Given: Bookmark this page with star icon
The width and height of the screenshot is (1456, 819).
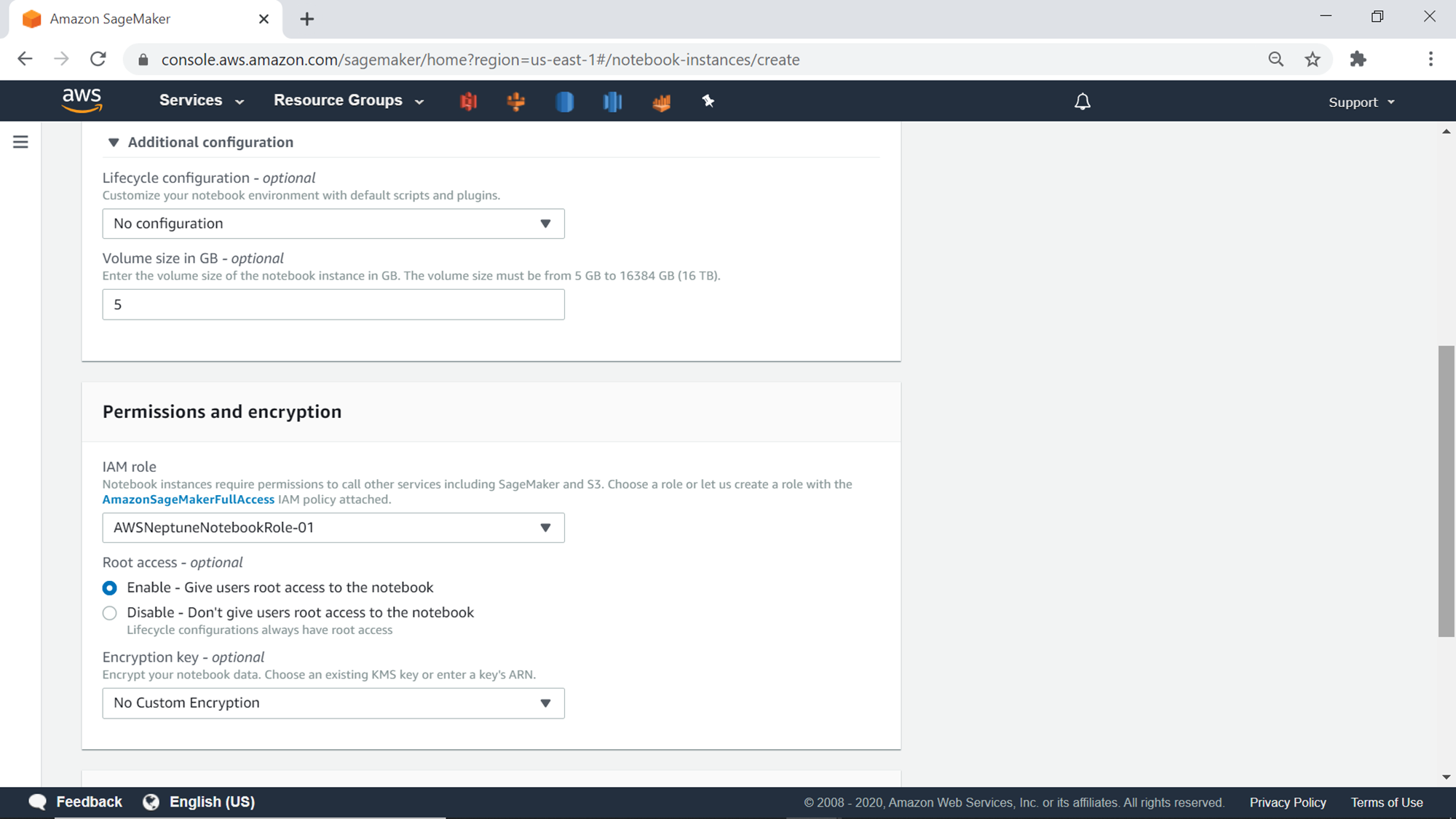Looking at the screenshot, I should (x=1313, y=59).
